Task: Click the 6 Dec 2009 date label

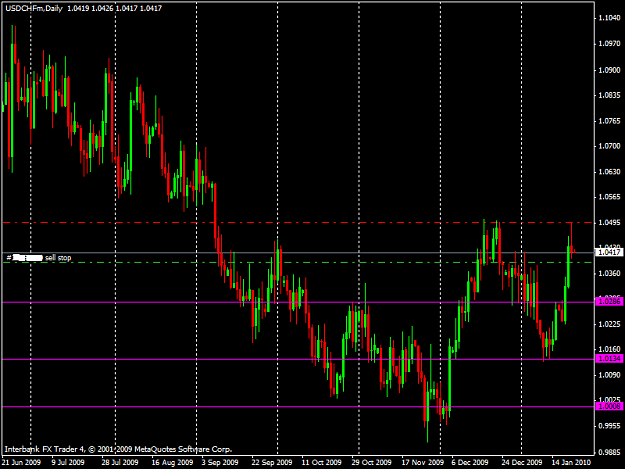Action: tap(470, 462)
